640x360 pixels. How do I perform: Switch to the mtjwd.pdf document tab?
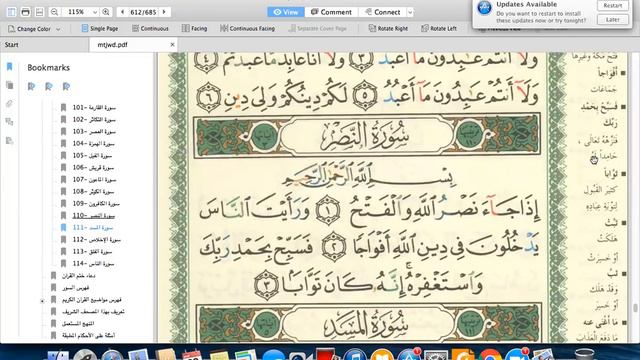pos(113,44)
